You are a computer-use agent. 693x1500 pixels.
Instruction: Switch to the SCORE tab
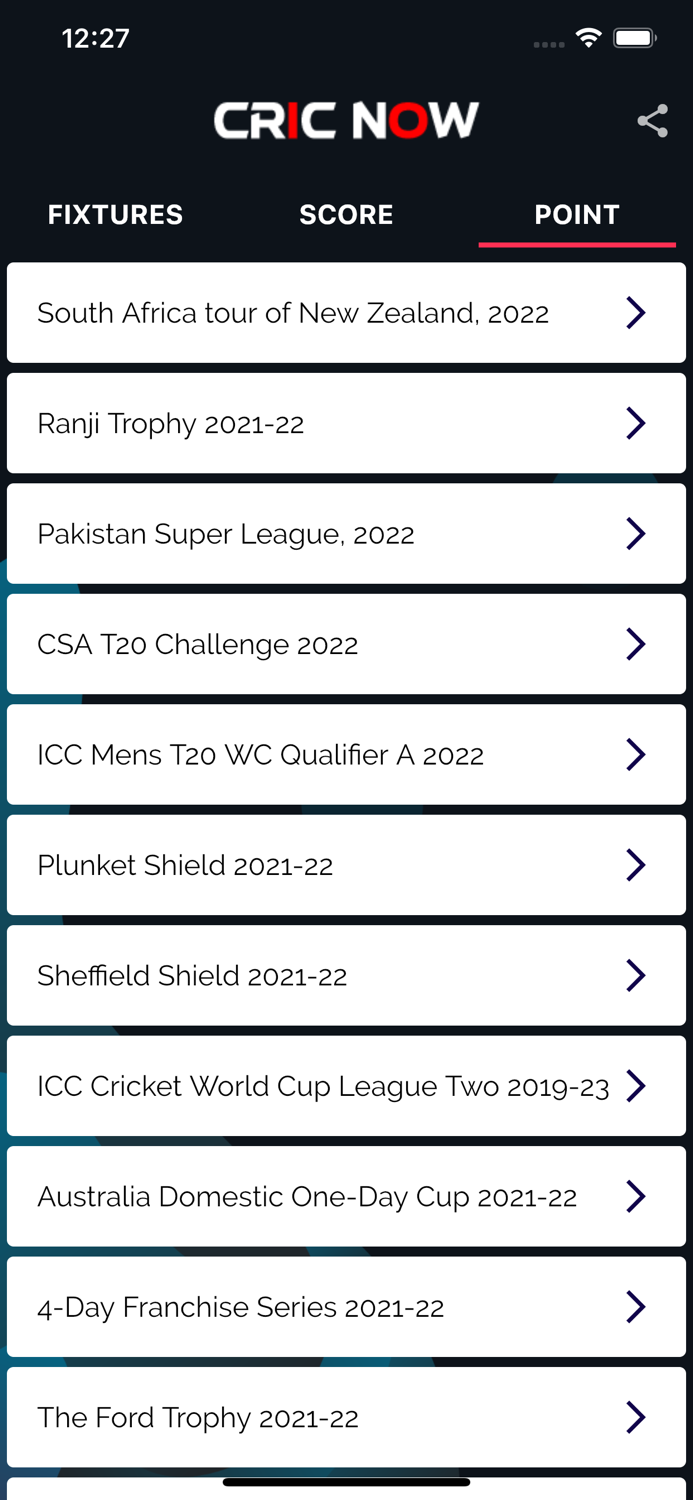tap(346, 214)
